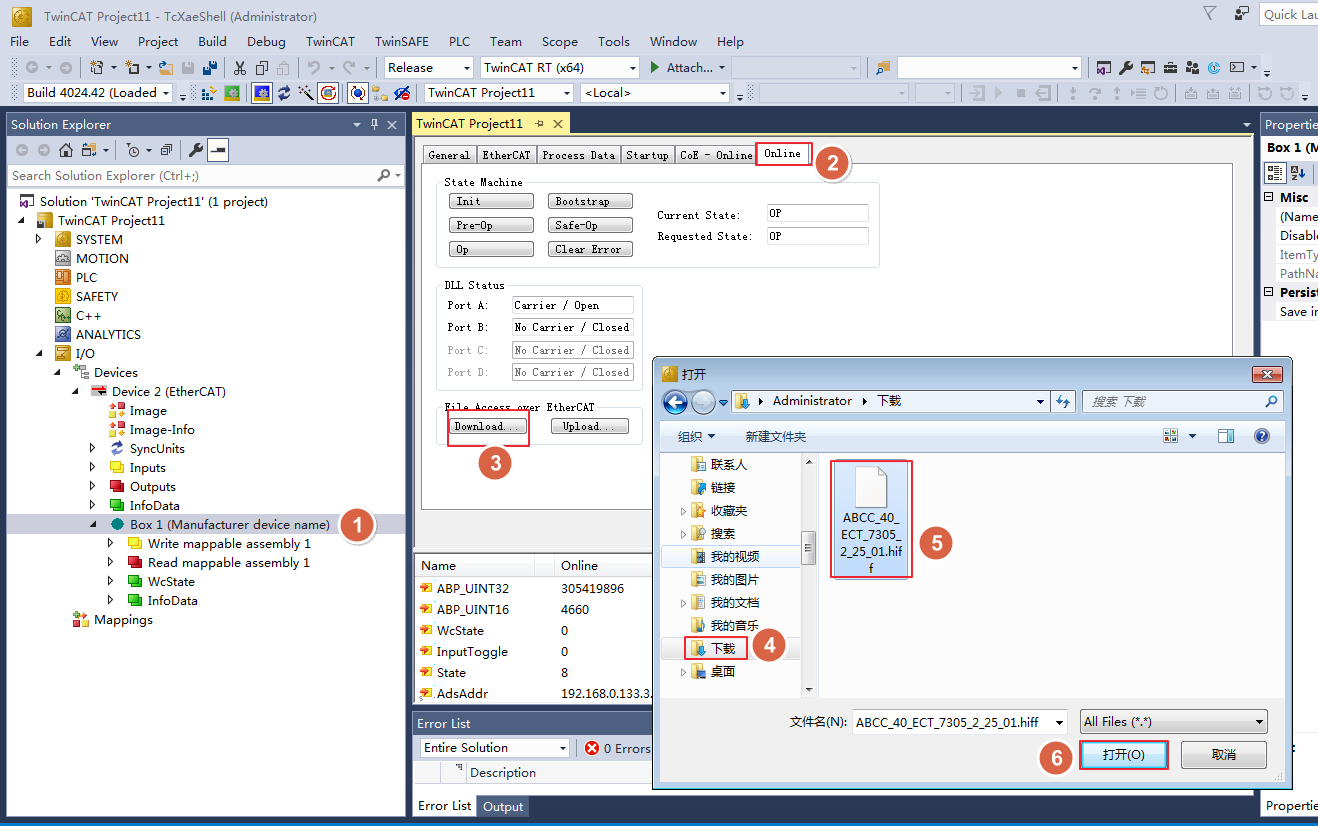This screenshot has height=826, width=1318.
Task: Switch to the CoE - Online tab
Action: (715, 155)
